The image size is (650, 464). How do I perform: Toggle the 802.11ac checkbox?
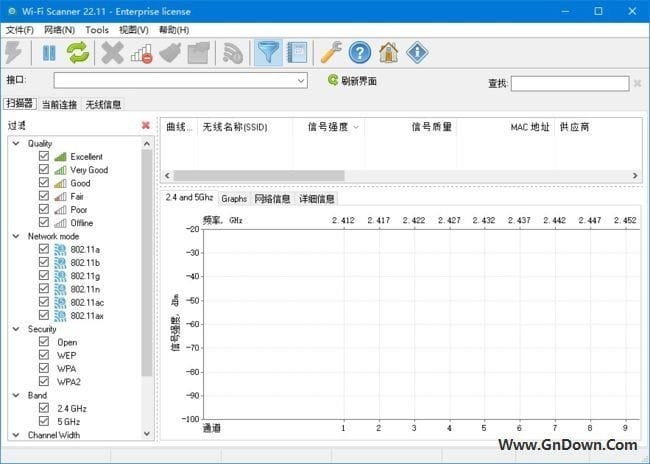click(44, 302)
